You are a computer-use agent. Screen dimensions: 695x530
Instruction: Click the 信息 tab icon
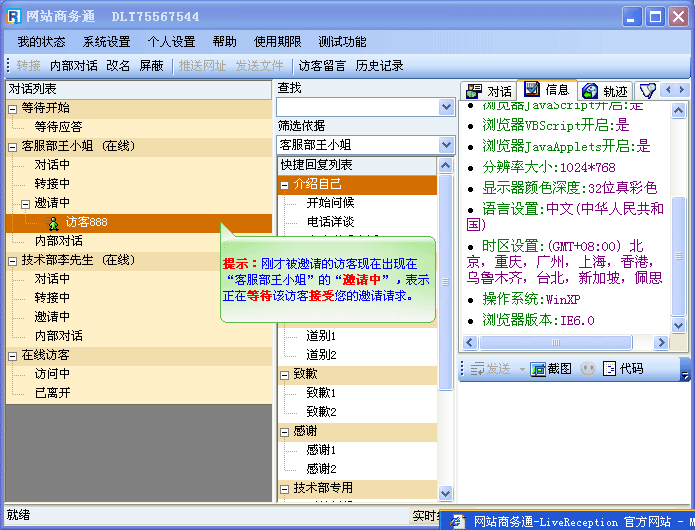click(532, 90)
